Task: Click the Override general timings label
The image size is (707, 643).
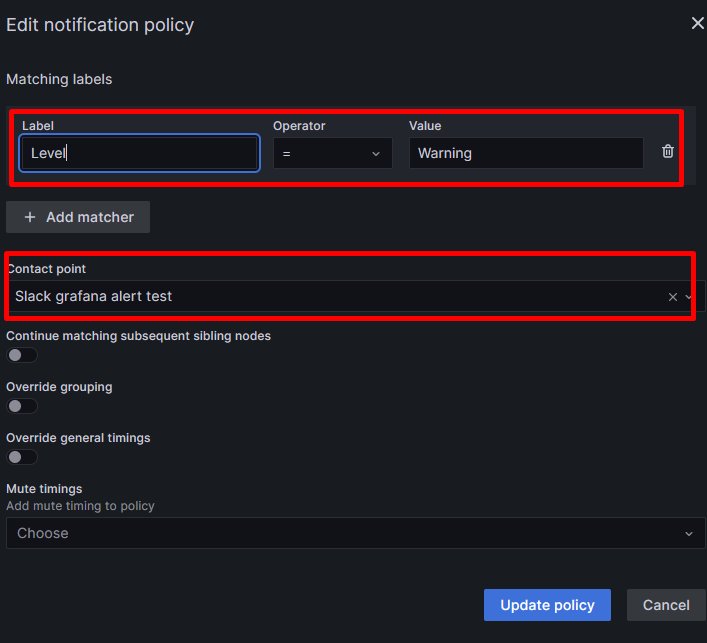Action: (x=78, y=438)
